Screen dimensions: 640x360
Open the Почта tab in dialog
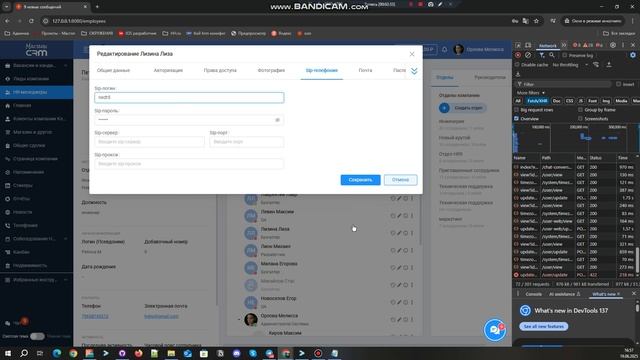365,70
